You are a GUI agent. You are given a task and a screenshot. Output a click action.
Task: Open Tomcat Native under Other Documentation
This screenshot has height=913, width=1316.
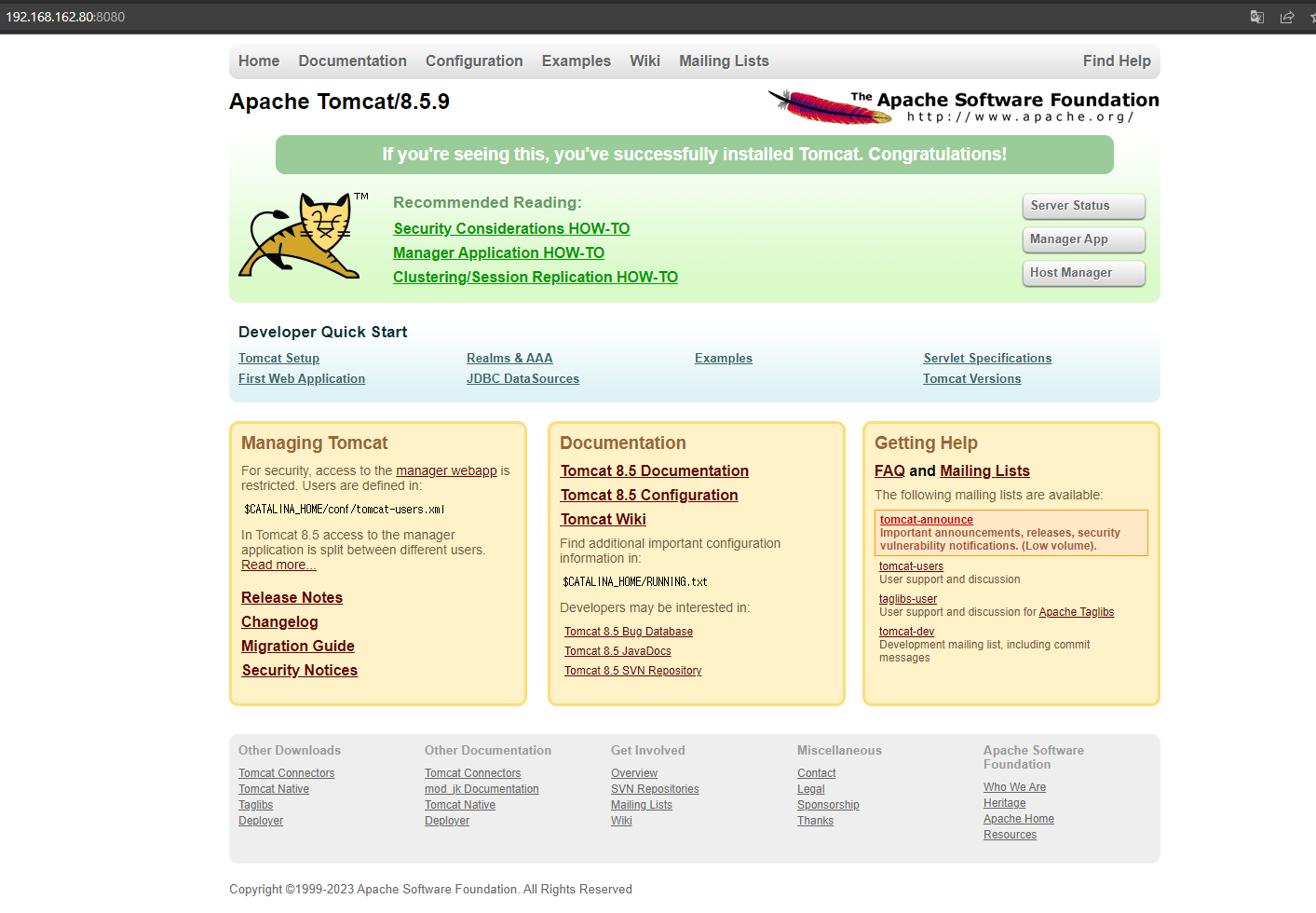click(x=460, y=805)
